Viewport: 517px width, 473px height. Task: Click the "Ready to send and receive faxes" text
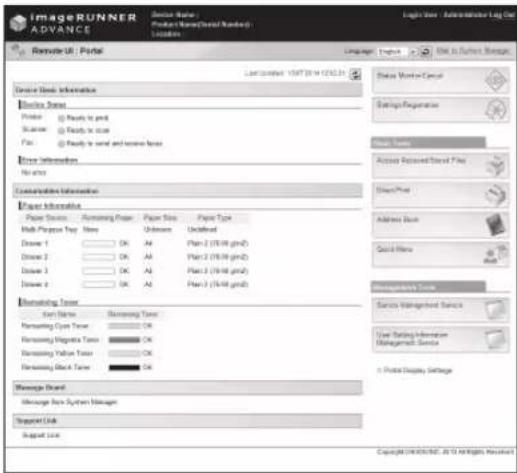[114, 144]
